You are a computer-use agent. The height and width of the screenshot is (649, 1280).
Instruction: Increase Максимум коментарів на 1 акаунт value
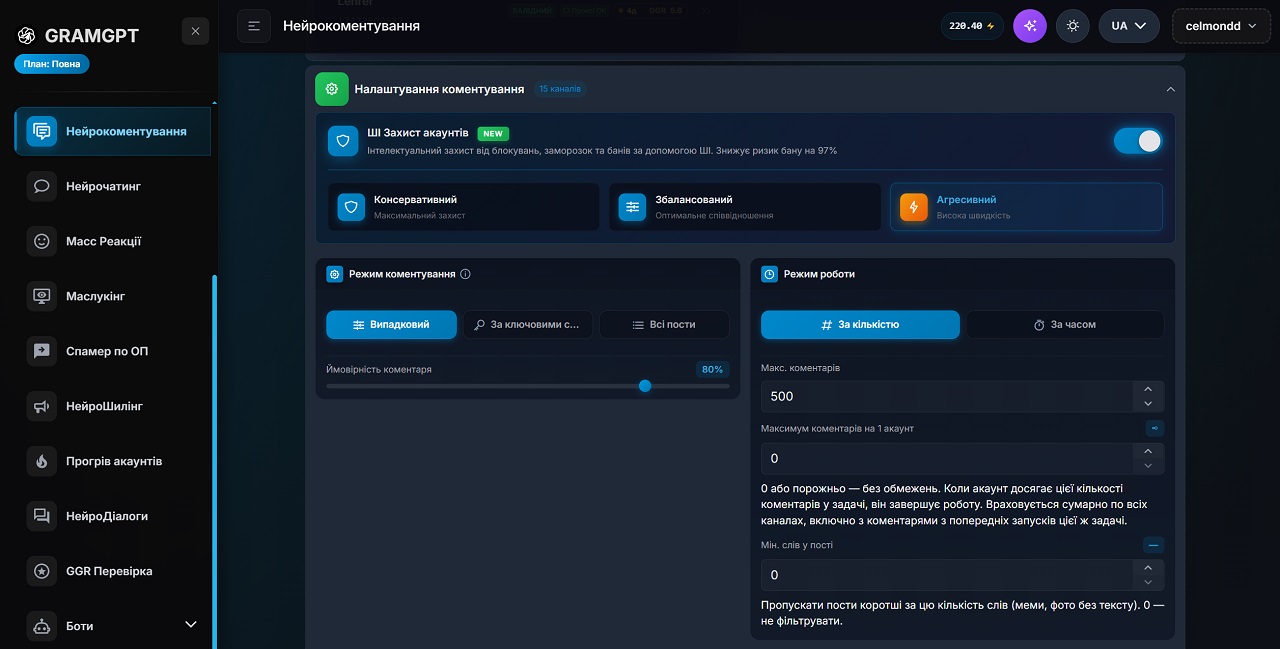1148,451
